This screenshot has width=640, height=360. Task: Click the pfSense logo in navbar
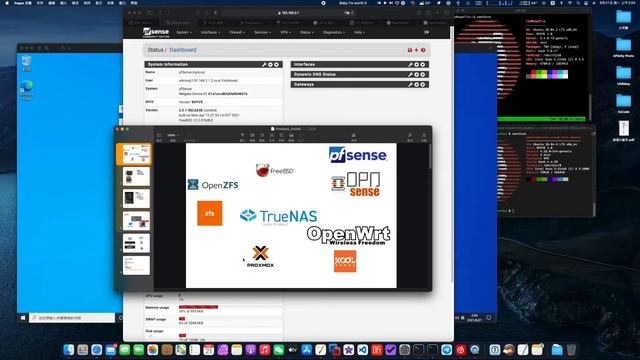(x=156, y=32)
